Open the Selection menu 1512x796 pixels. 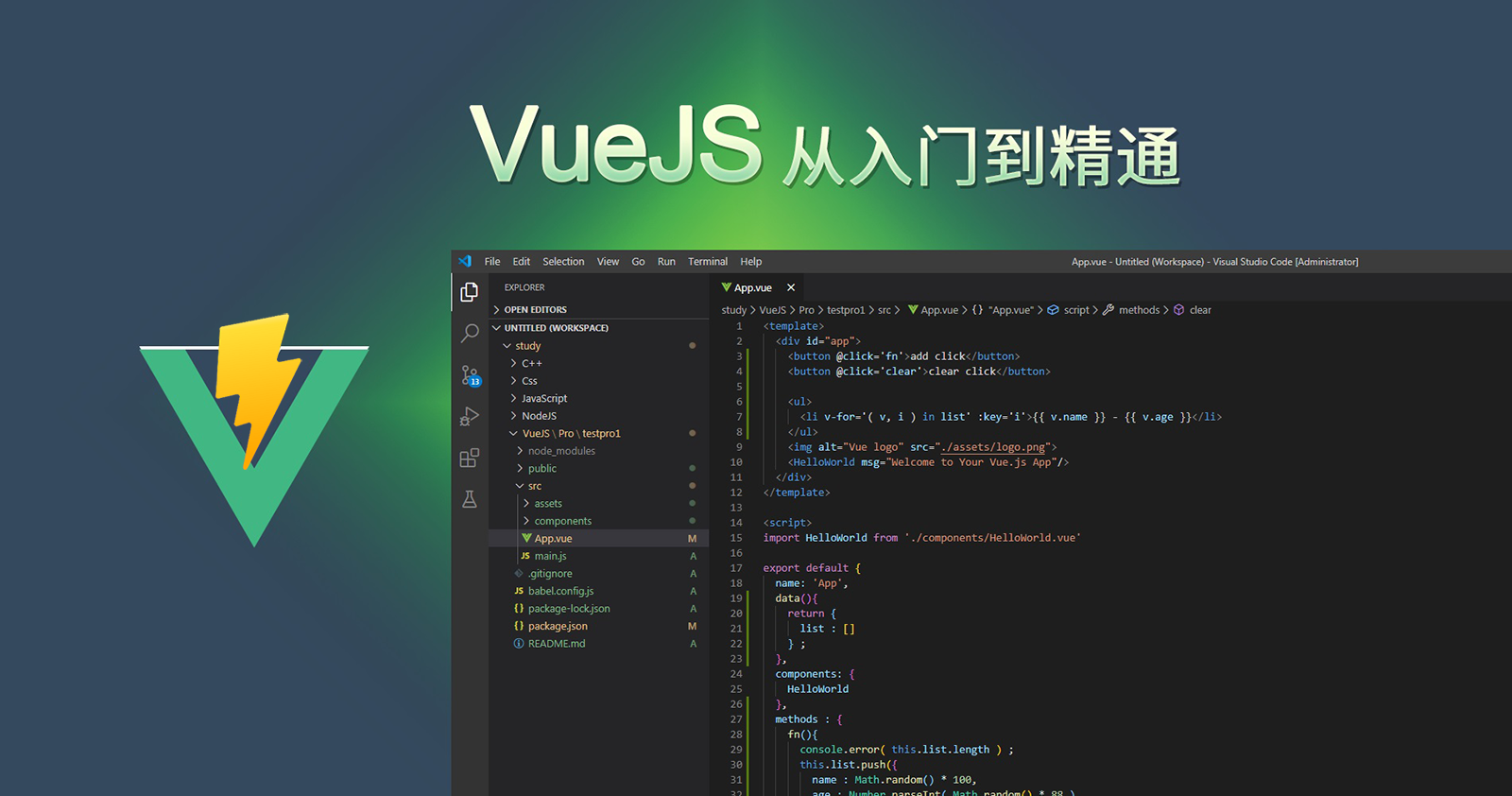click(563, 262)
